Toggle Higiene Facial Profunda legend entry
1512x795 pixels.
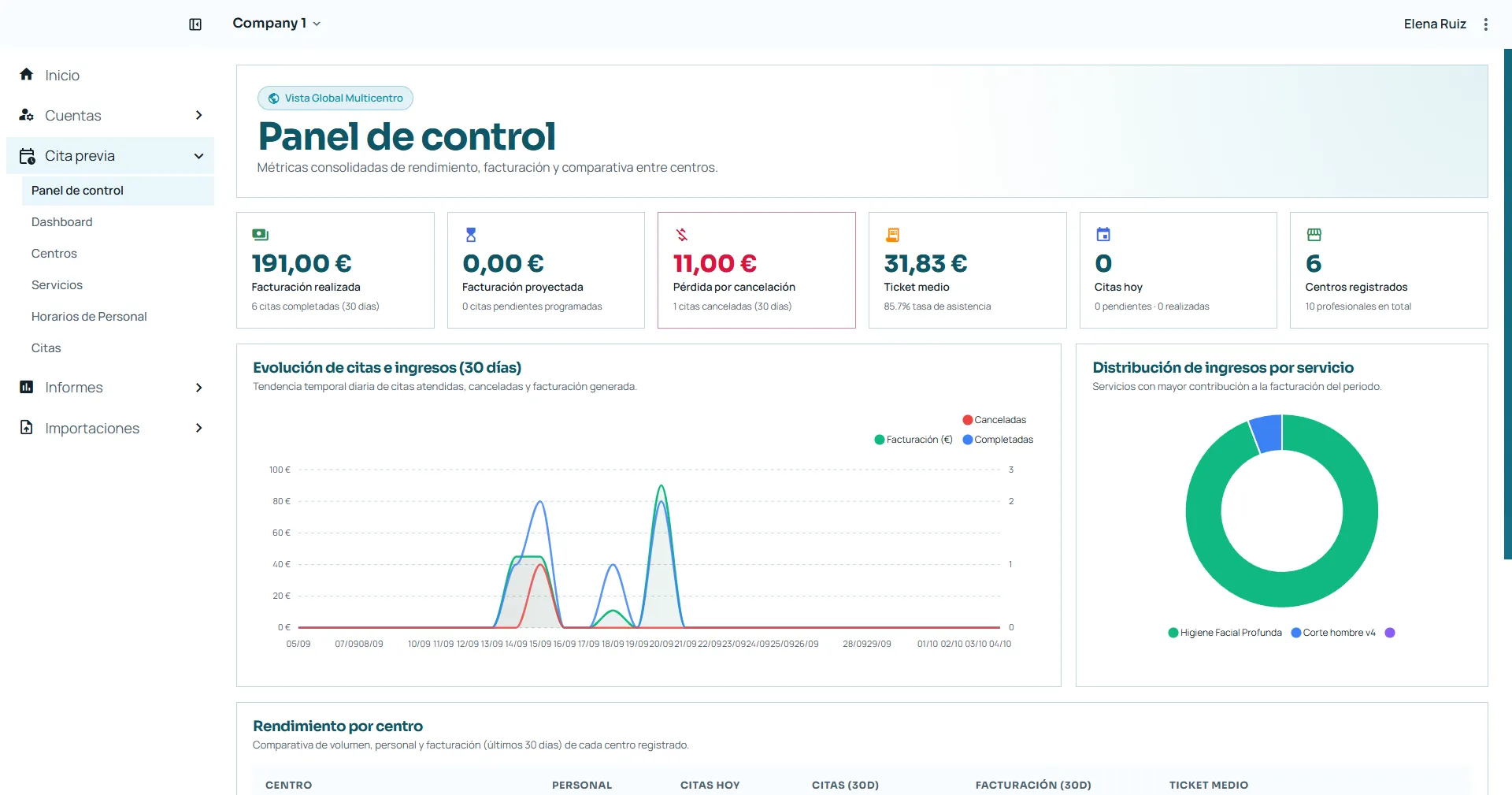[1225, 633]
